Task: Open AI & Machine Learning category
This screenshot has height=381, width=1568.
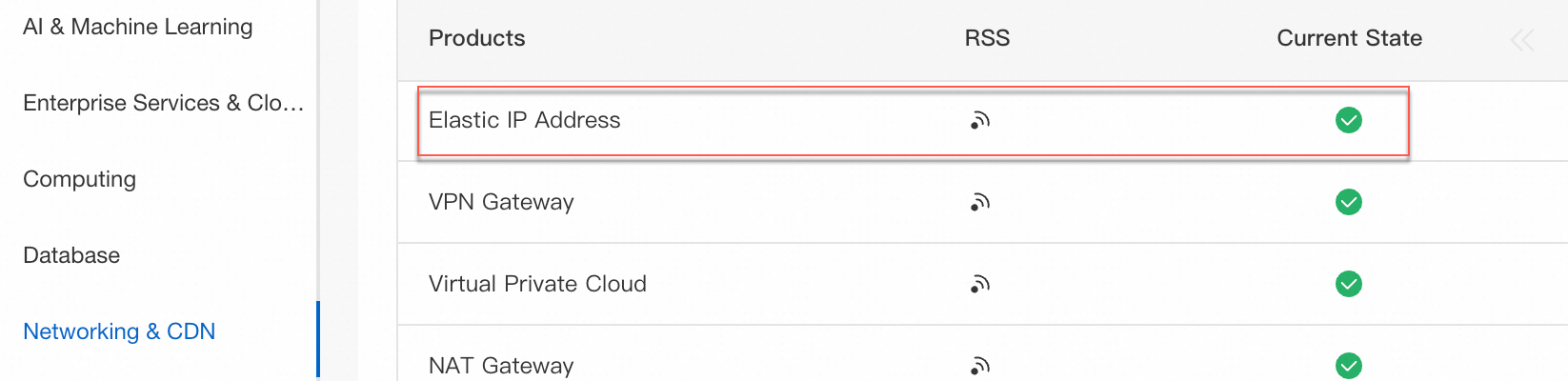Action: pyautogui.click(x=138, y=27)
